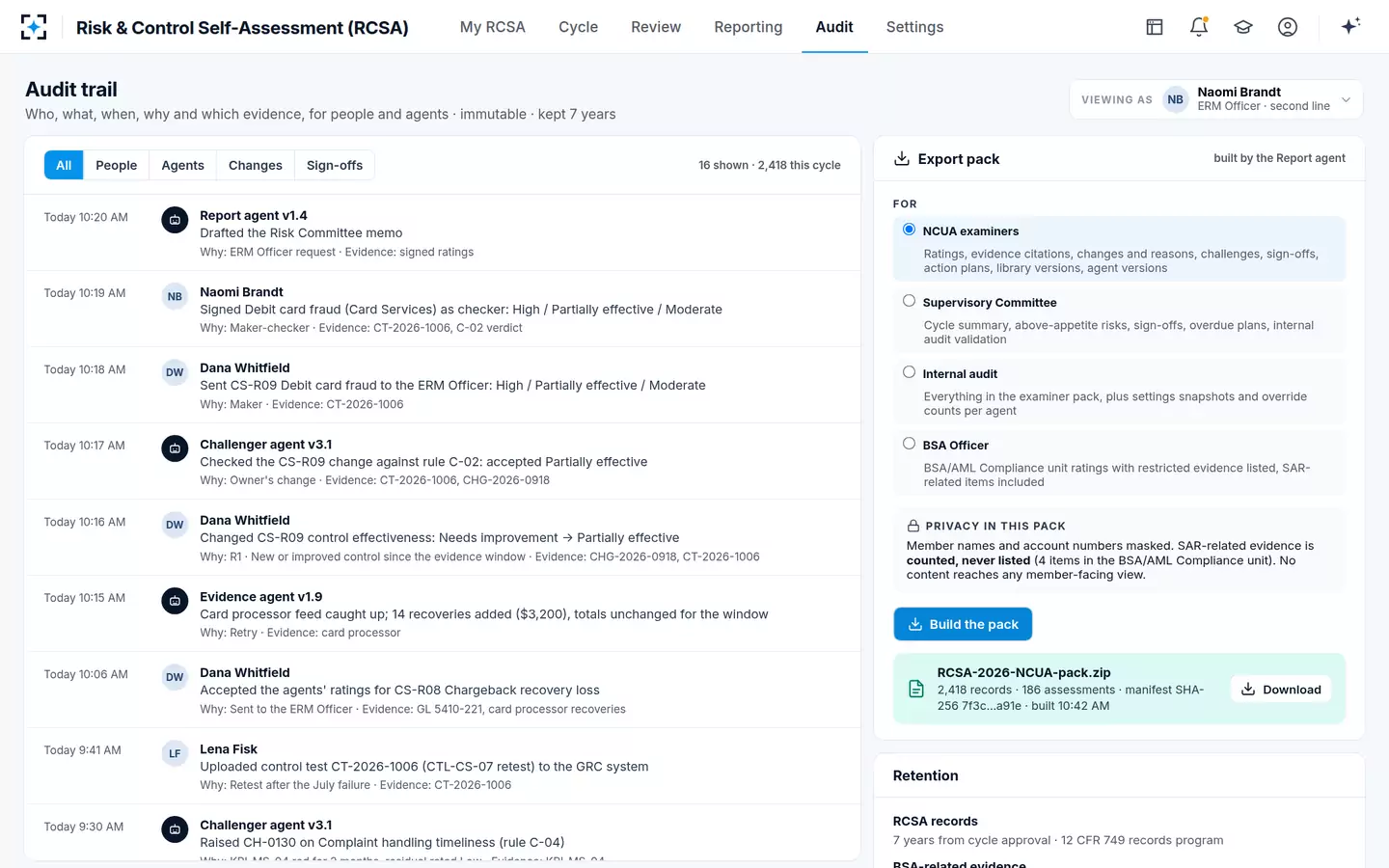Switch to the My RCSA tab
The height and width of the screenshot is (868, 1389).
(x=492, y=27)
